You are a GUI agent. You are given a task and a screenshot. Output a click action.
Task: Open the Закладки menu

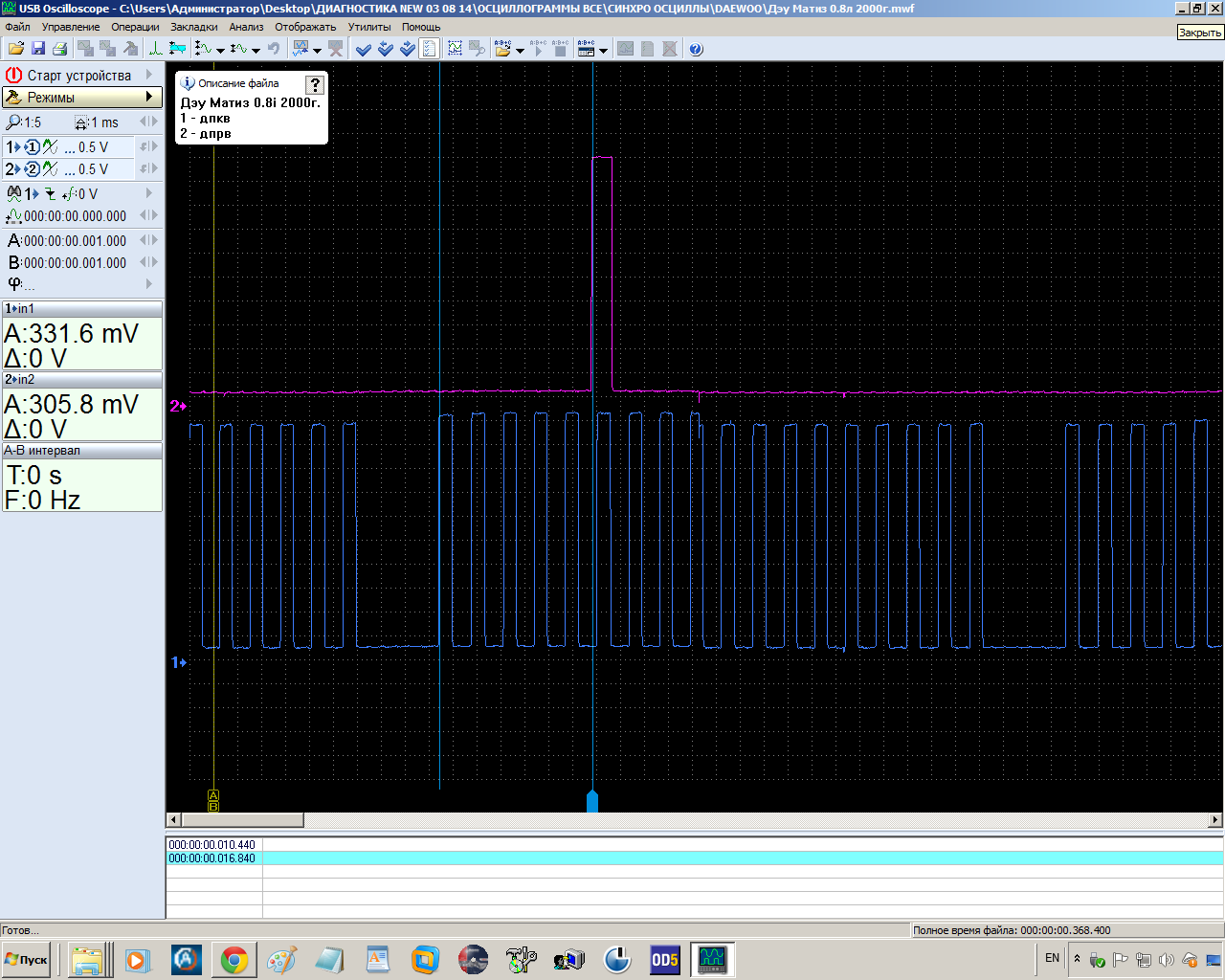click(x=194, y=27)
